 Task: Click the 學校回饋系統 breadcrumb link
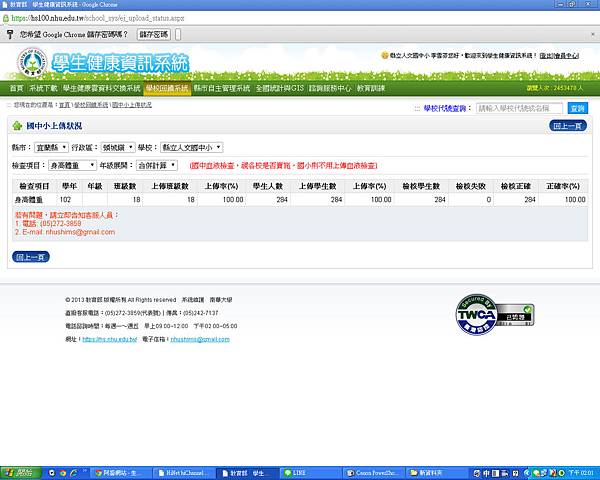click(91, 105)
